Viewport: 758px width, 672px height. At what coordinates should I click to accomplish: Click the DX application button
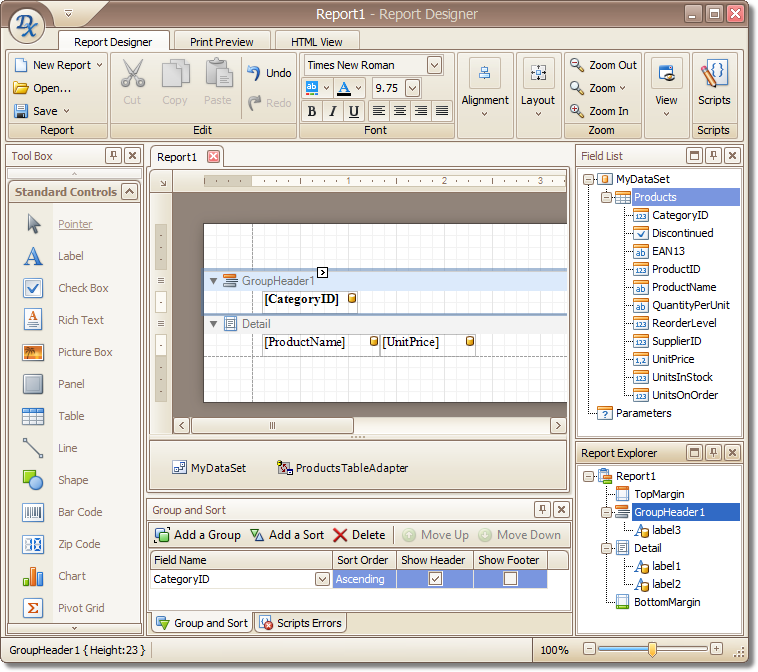27,25
